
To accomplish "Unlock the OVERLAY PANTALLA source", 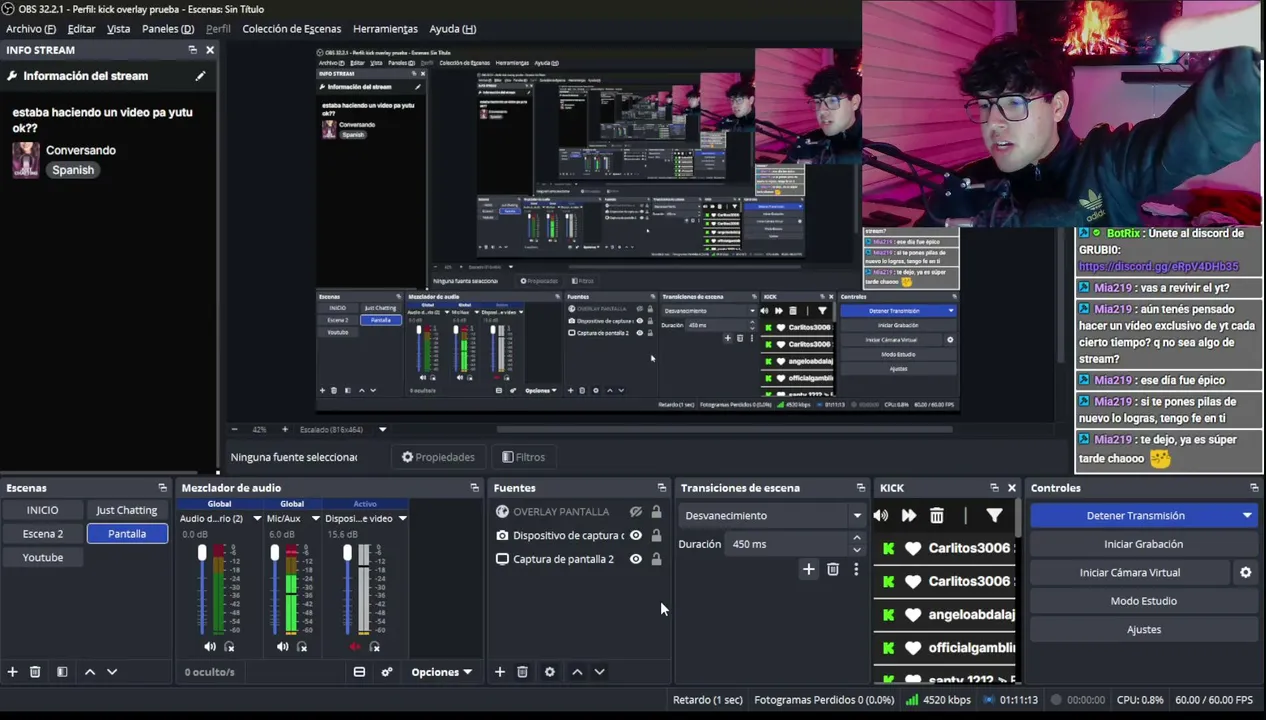I will tap(656, 512).
